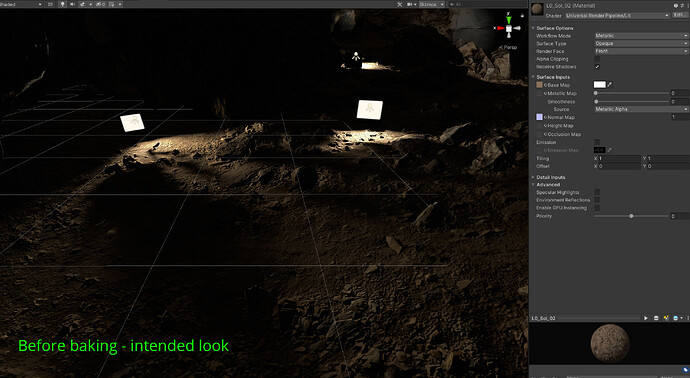The width and height of the screenshot is (690, 378).
Task: Uncheck the Receive Shadows checkbox
Action: click(597, 67)
